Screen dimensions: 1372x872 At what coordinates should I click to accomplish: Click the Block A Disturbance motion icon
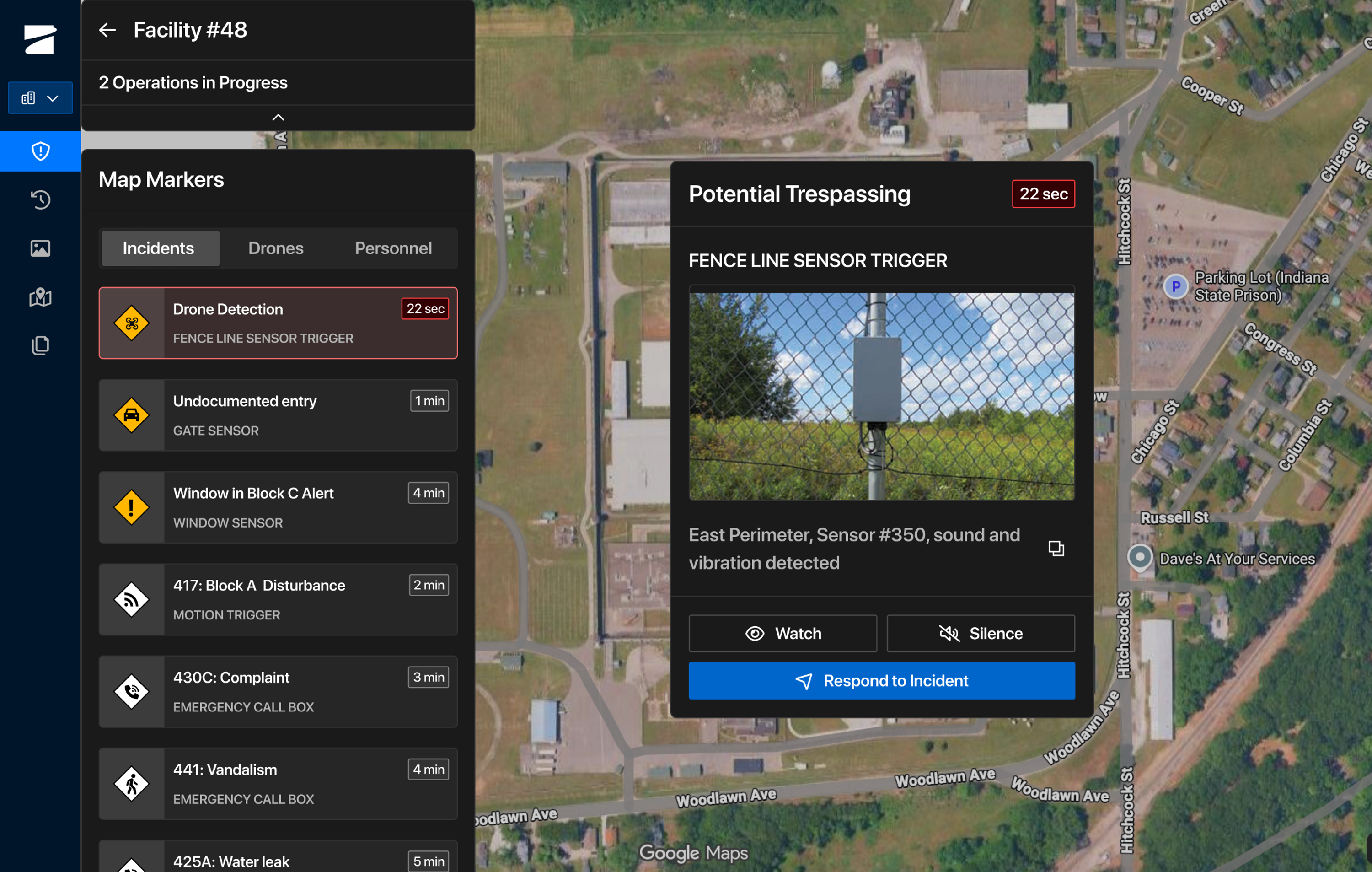[x=132, y=600]
